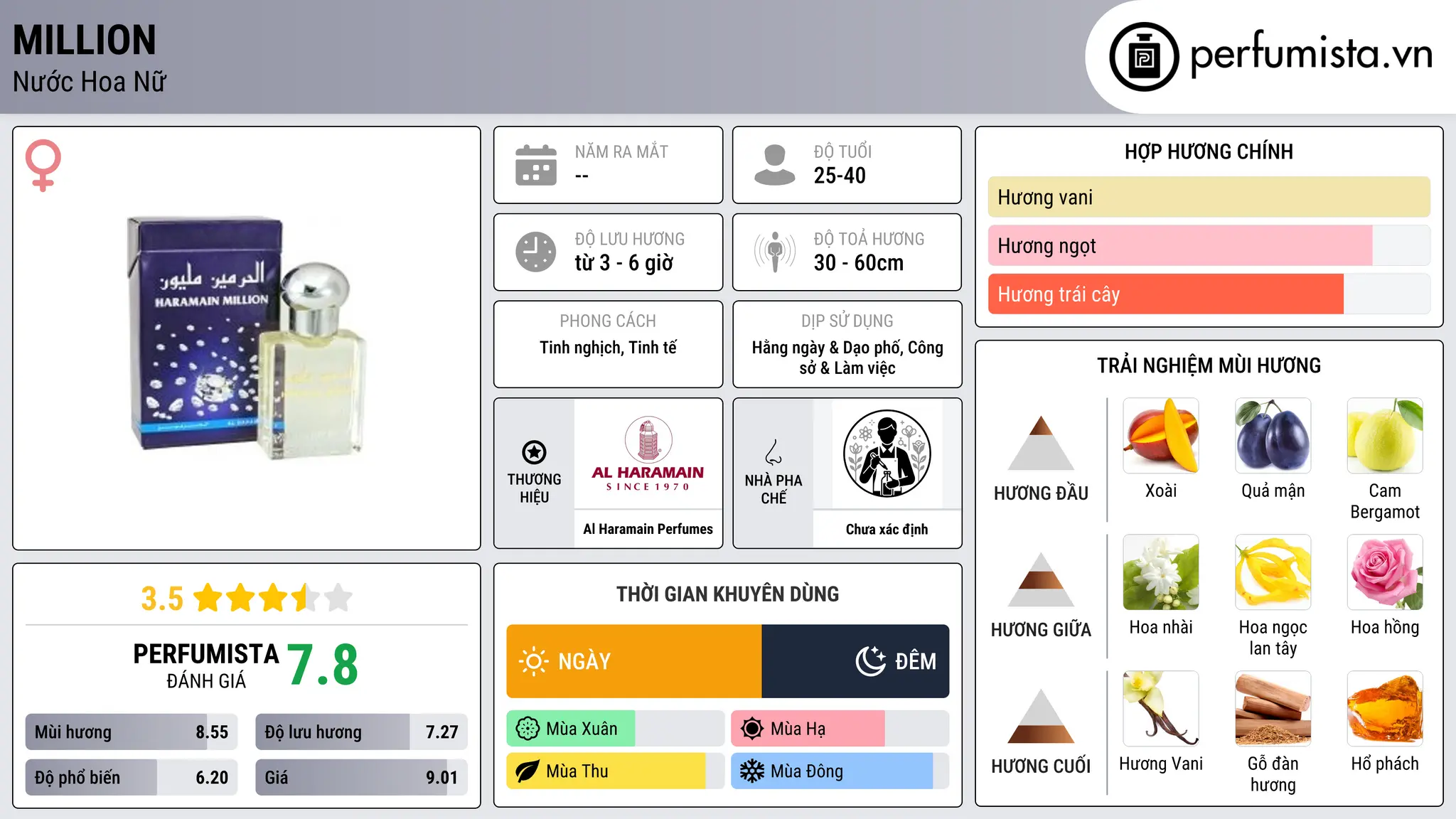Click the 'Hợp Hương Chính' heading

1209,151
